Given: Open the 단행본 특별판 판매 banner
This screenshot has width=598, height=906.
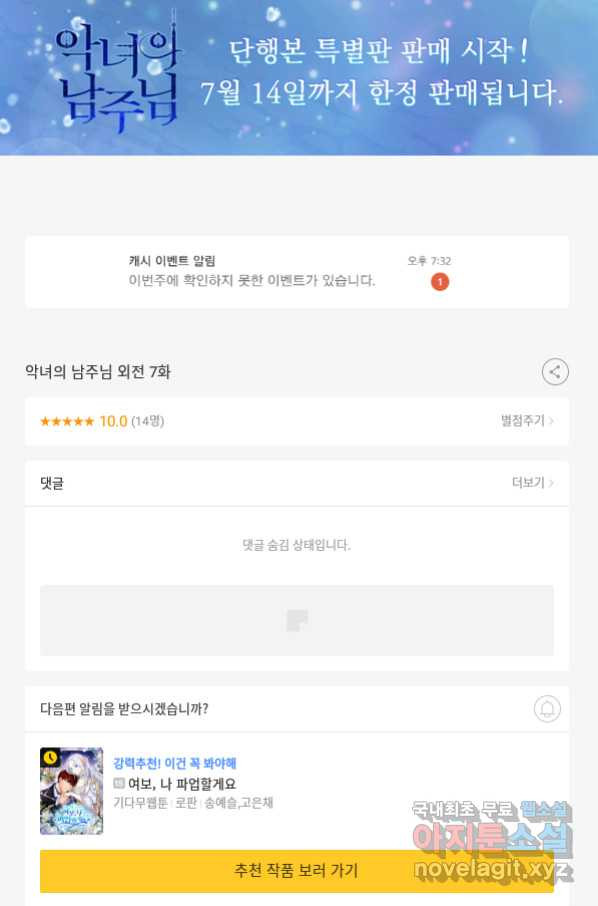Looking at the screenshot, I should tap(299, 77).
